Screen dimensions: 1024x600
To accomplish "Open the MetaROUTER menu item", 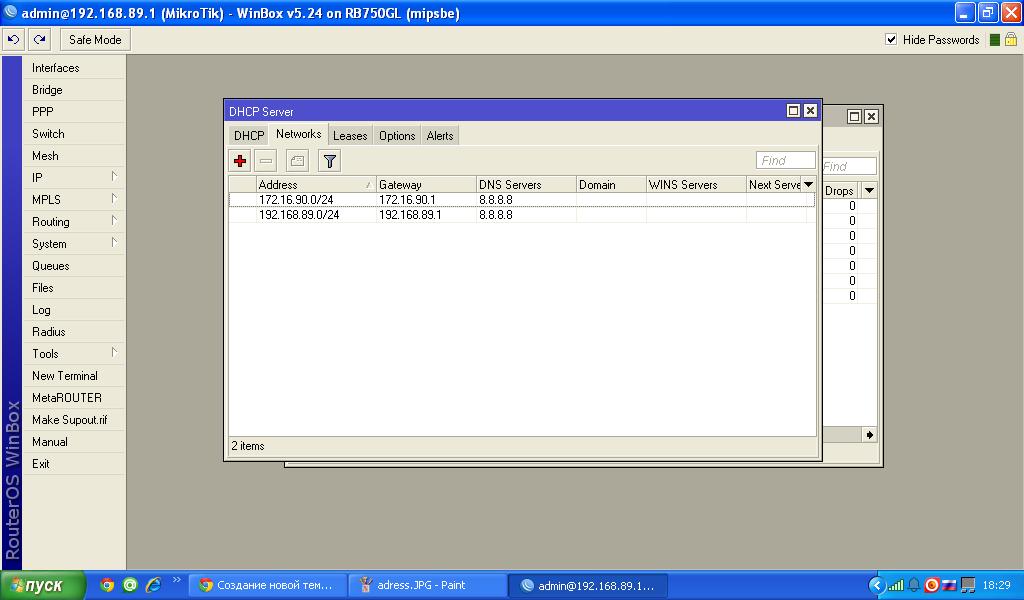I will click(74, 398).
